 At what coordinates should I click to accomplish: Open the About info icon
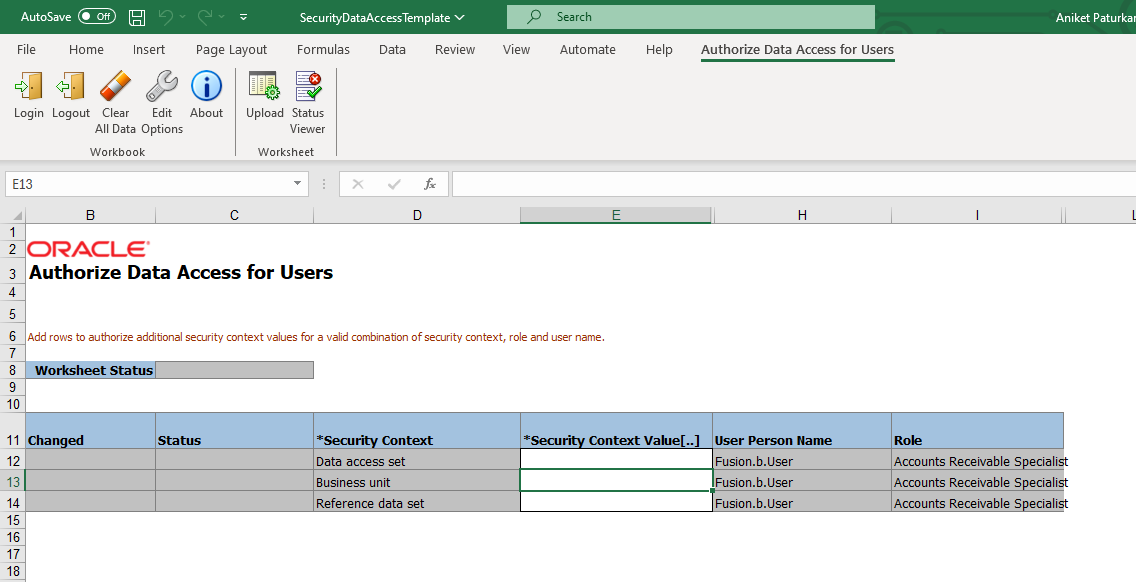(206, 86)
